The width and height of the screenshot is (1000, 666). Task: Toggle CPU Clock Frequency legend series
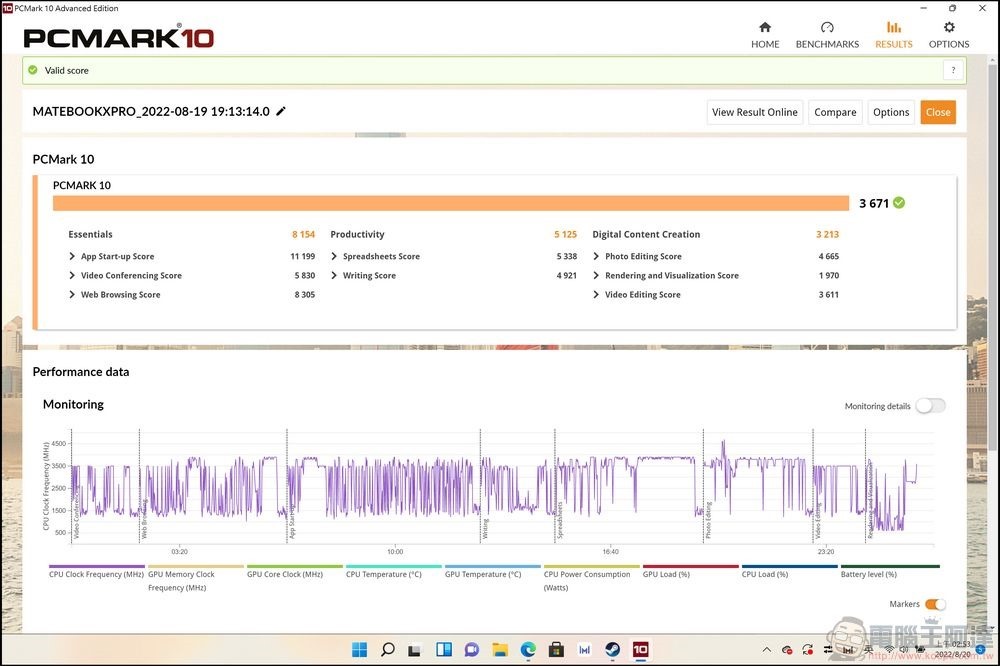point(96,575)
